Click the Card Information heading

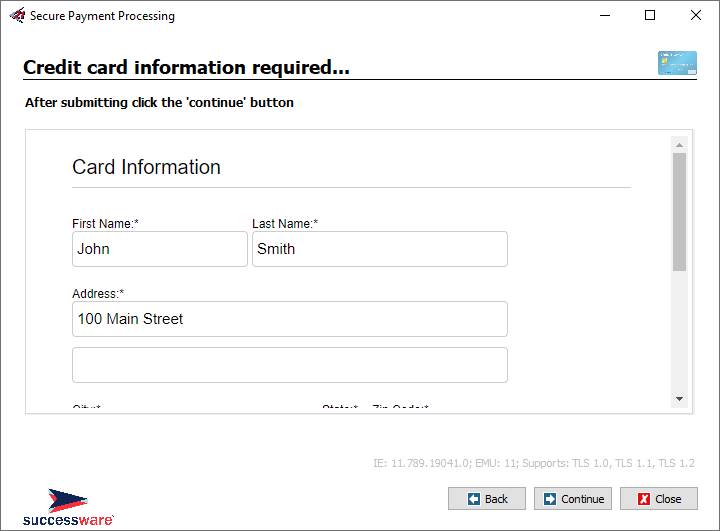click(x=146, y=167)
